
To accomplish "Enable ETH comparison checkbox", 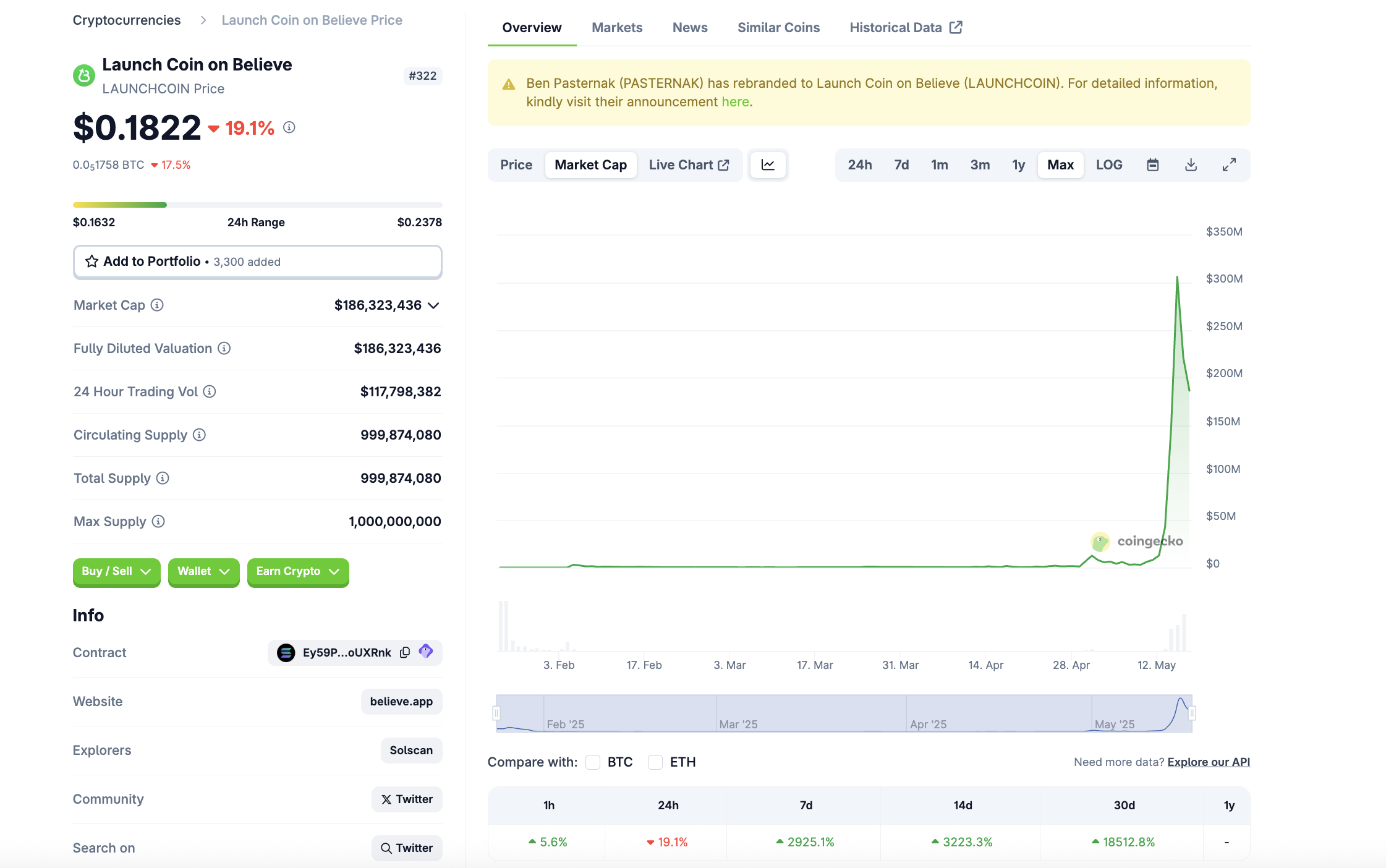I will (655, 762).
